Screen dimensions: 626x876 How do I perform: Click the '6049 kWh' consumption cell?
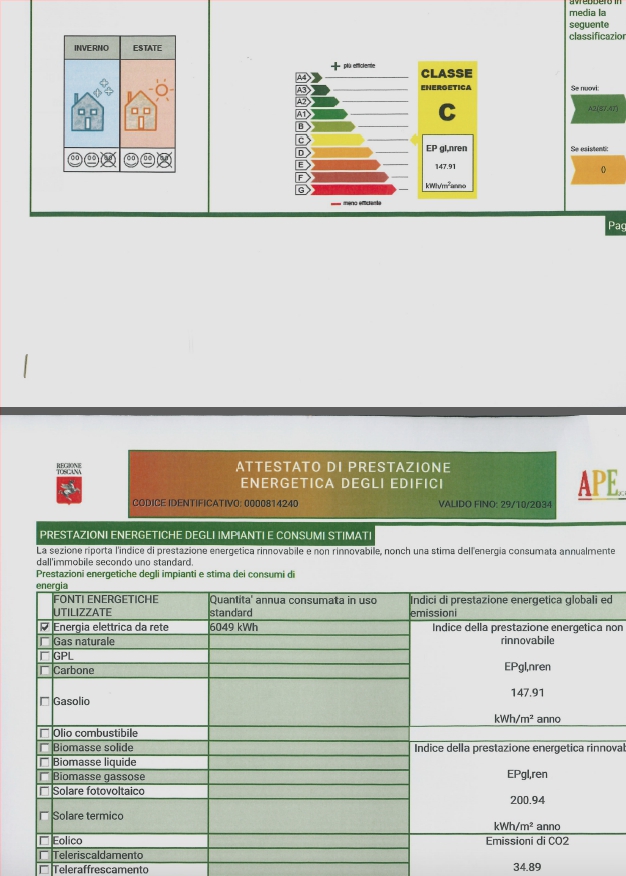309,627
